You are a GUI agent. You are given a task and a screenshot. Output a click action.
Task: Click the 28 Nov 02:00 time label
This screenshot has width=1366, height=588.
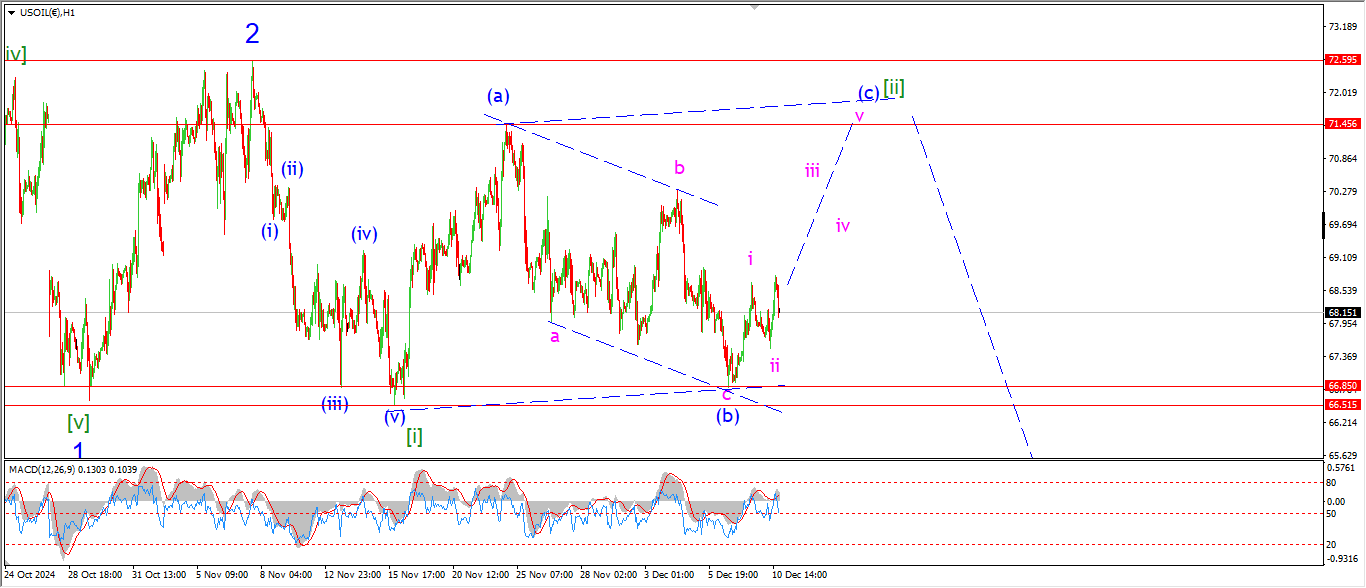pos(609,576)
